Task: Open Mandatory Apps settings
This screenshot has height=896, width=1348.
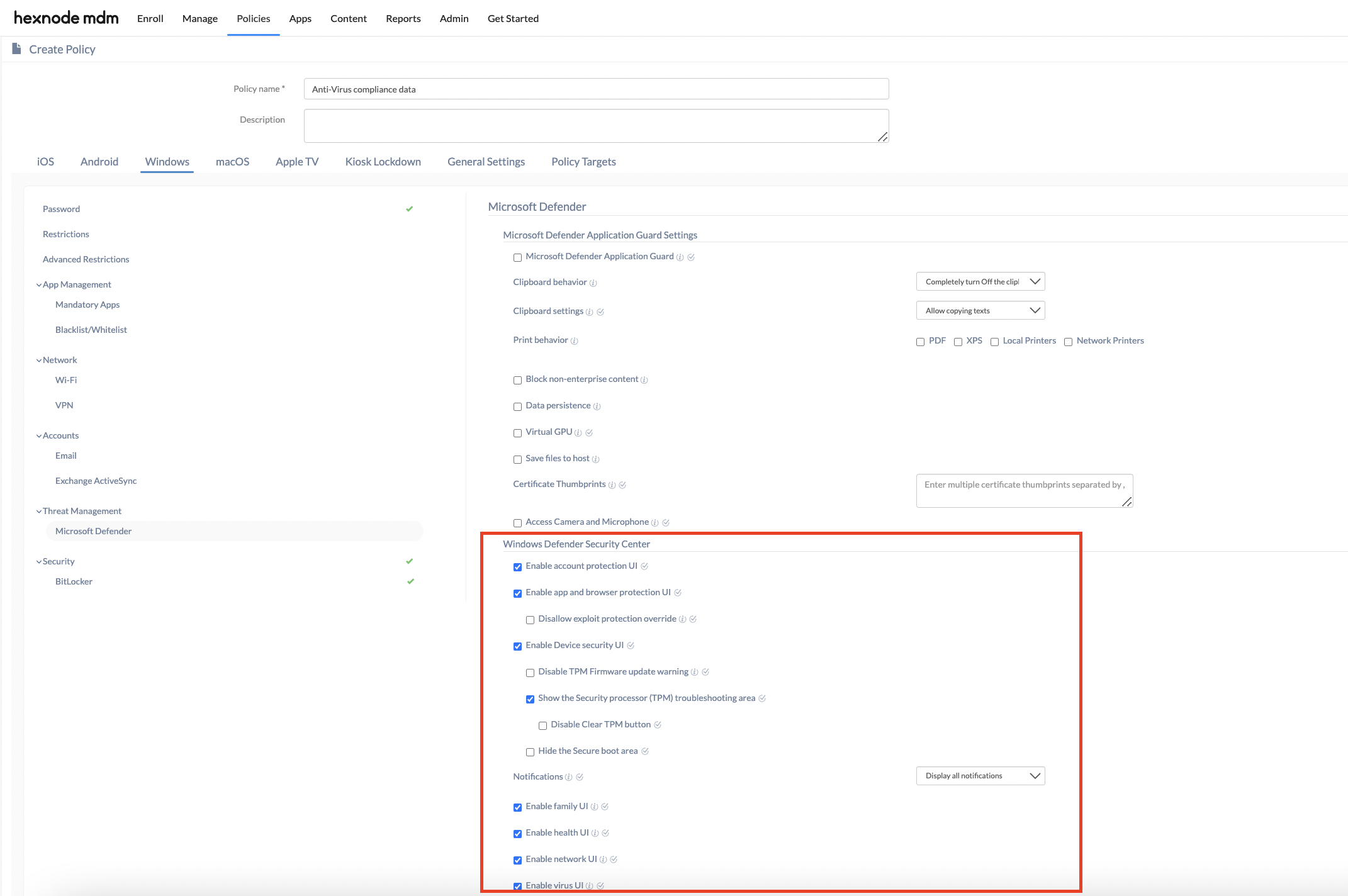Action: tap(87, 305)
